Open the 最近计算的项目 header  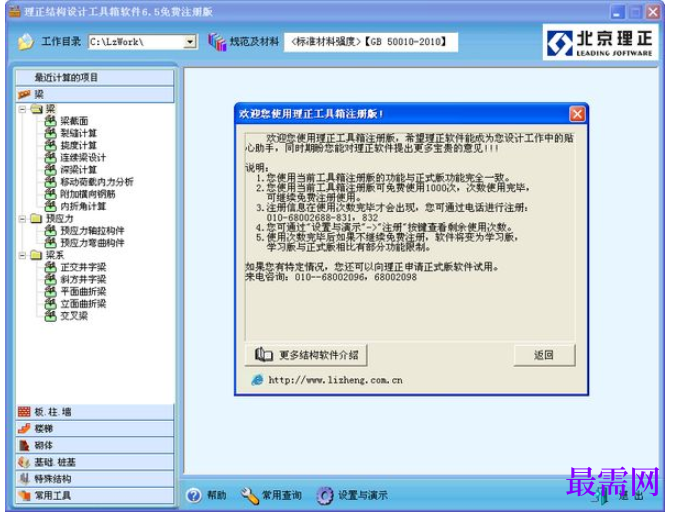[x=95, y=77]
